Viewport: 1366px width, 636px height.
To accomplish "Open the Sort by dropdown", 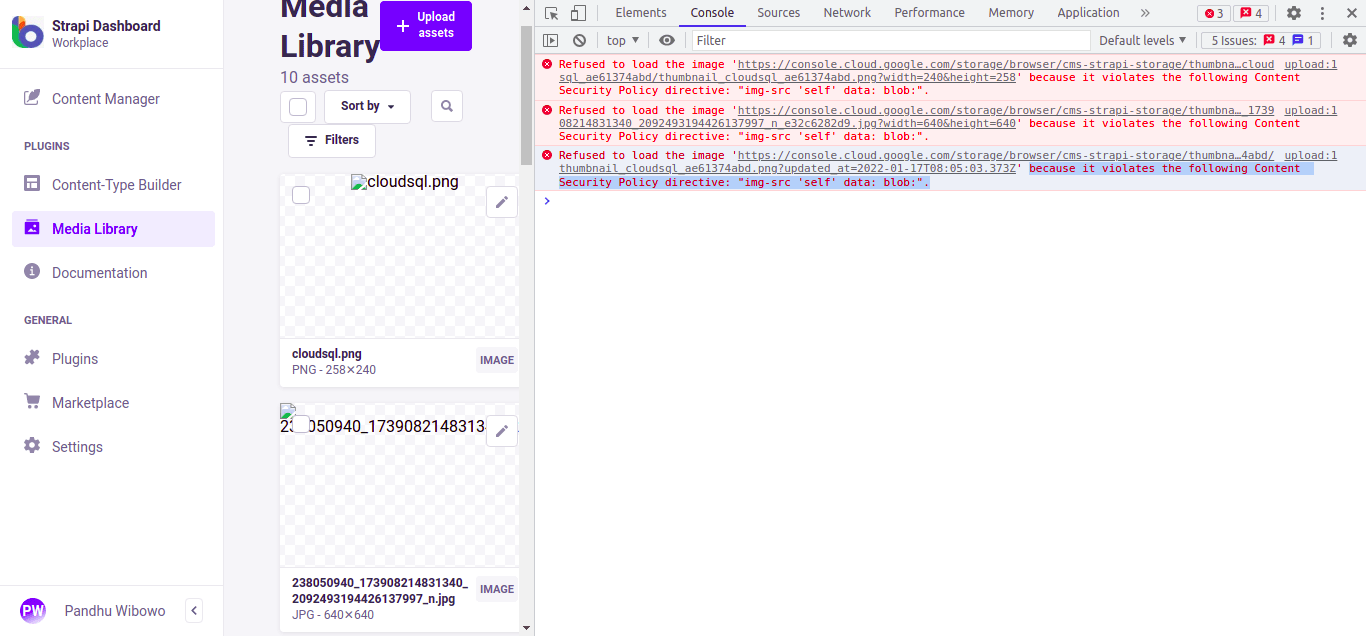I will tap(366, 105).
